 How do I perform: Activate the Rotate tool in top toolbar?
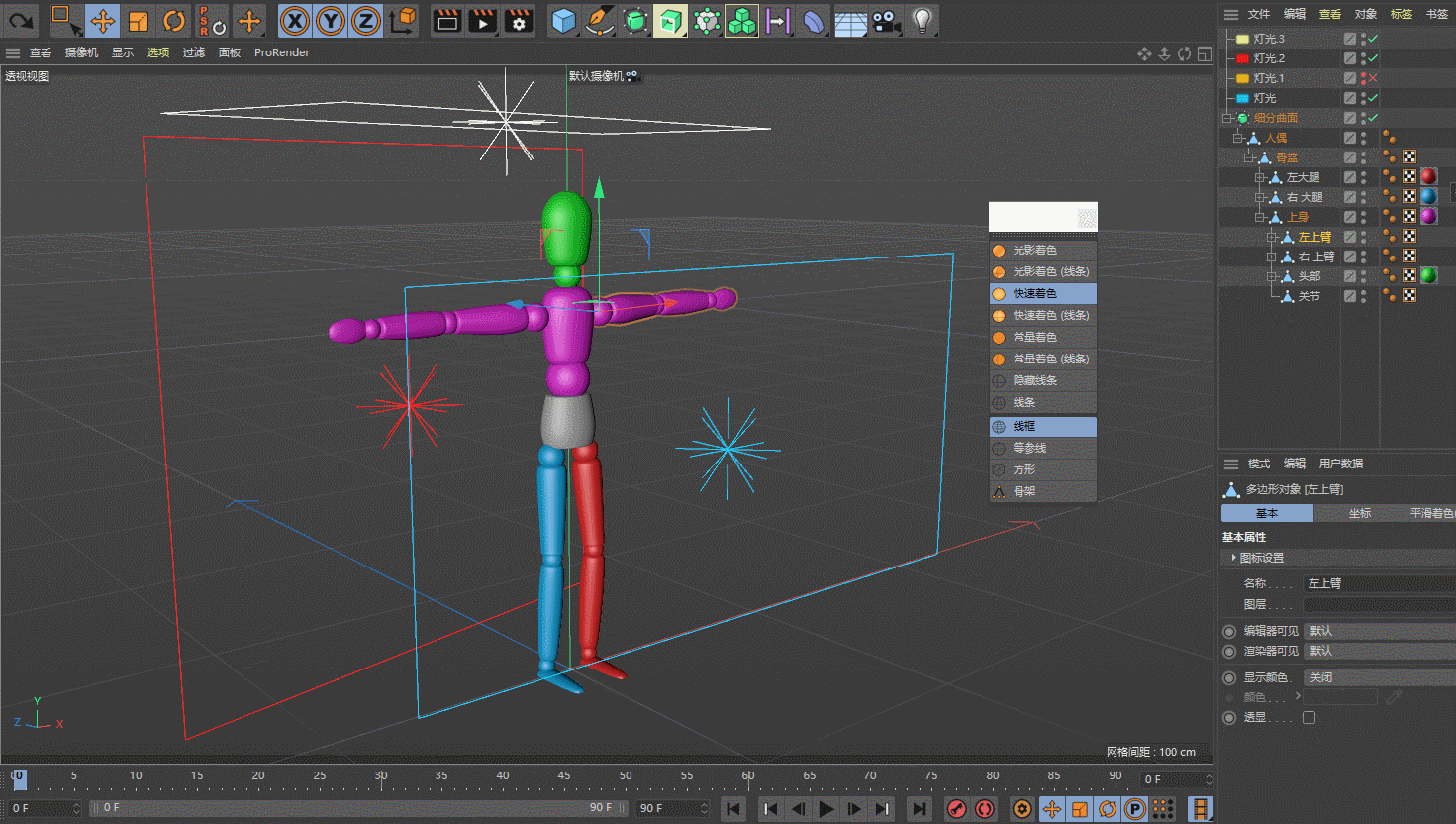click(x=174, y=20)
